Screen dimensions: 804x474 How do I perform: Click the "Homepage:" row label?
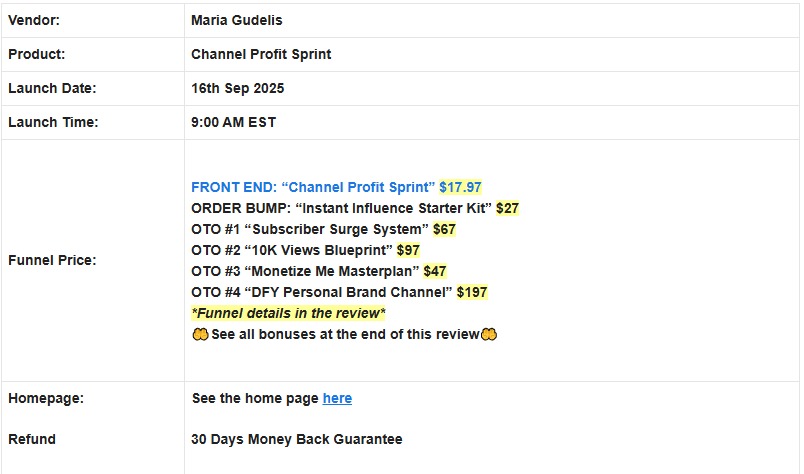click(x=45, y=398)
